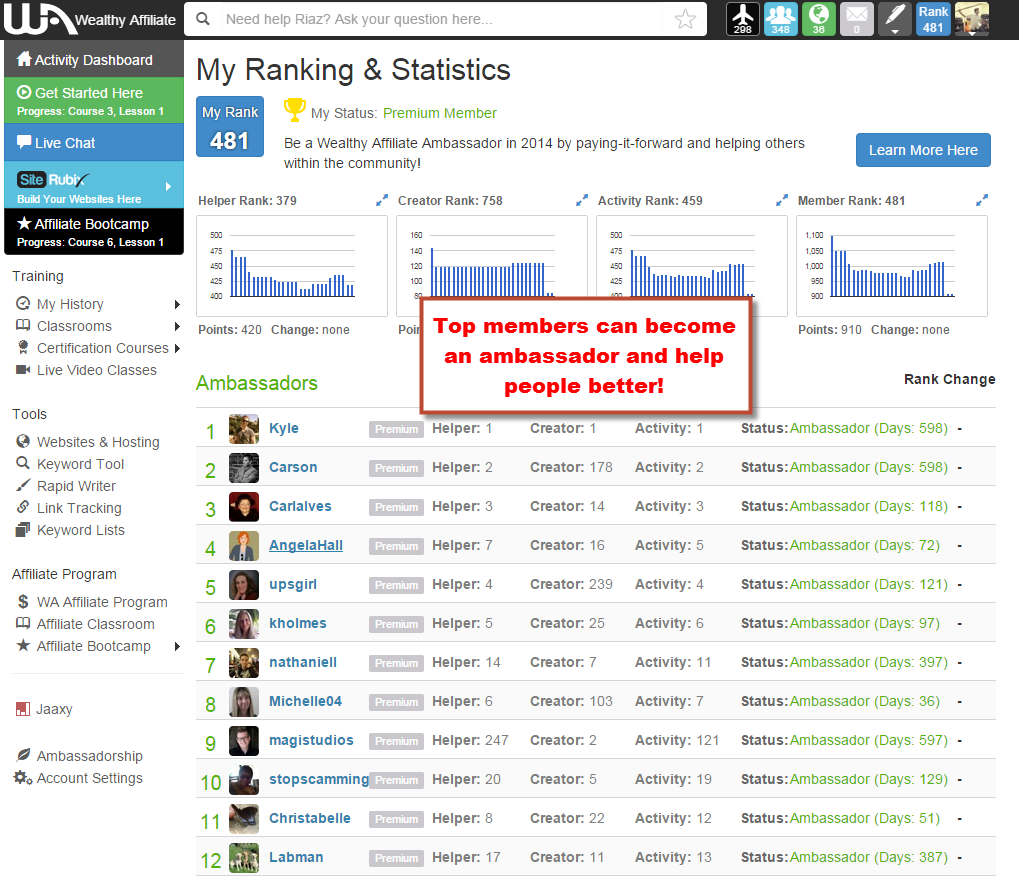
Task: Click the Ambassadors section heading
Action: [x=257, y=383]
